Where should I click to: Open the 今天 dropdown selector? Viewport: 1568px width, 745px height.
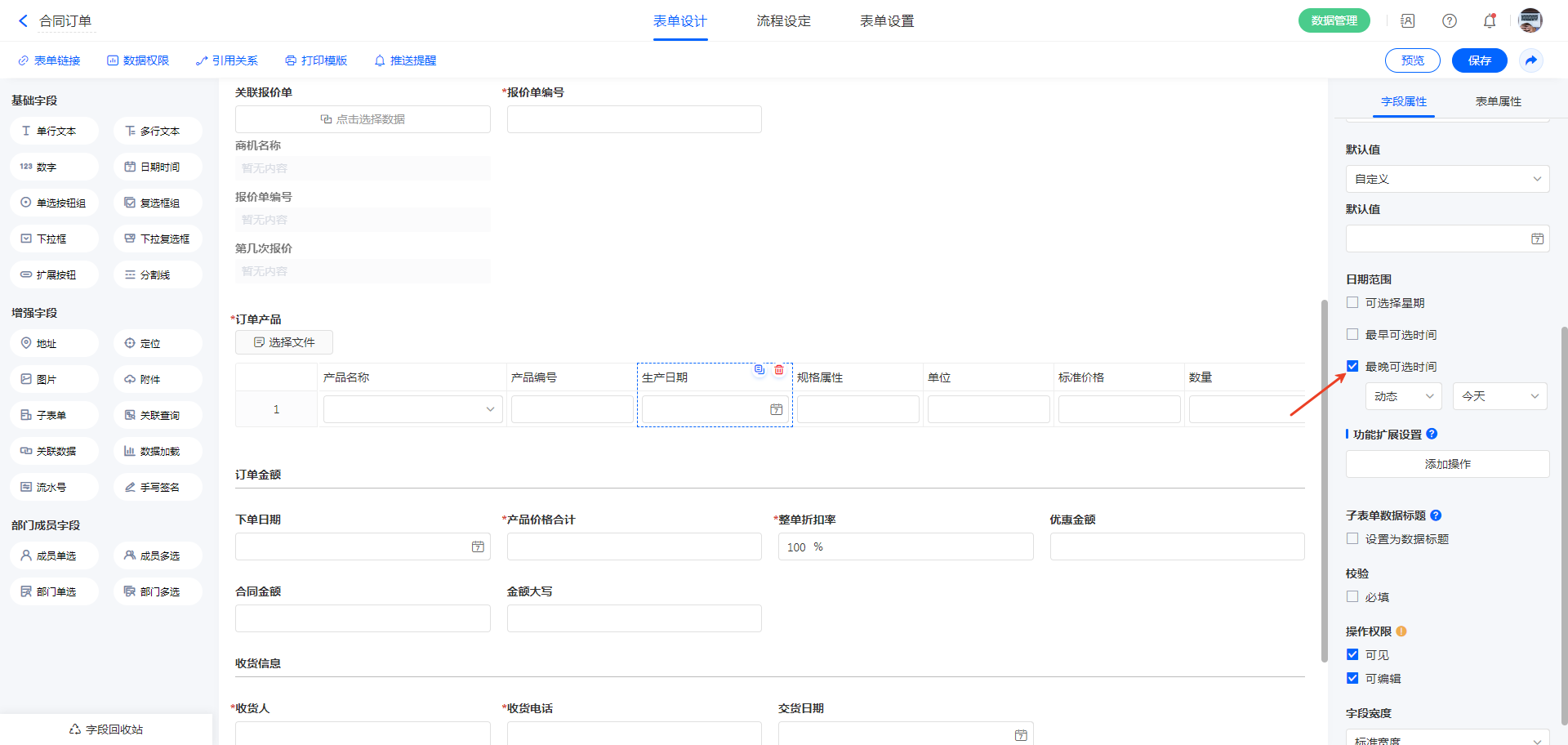[x=1499, y=396]
